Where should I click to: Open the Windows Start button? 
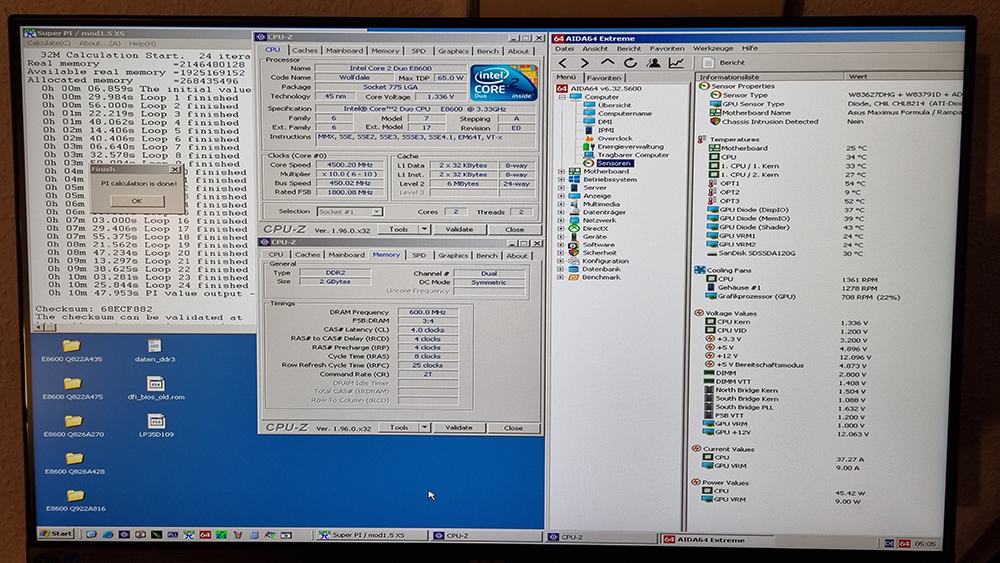coord(57,533)
